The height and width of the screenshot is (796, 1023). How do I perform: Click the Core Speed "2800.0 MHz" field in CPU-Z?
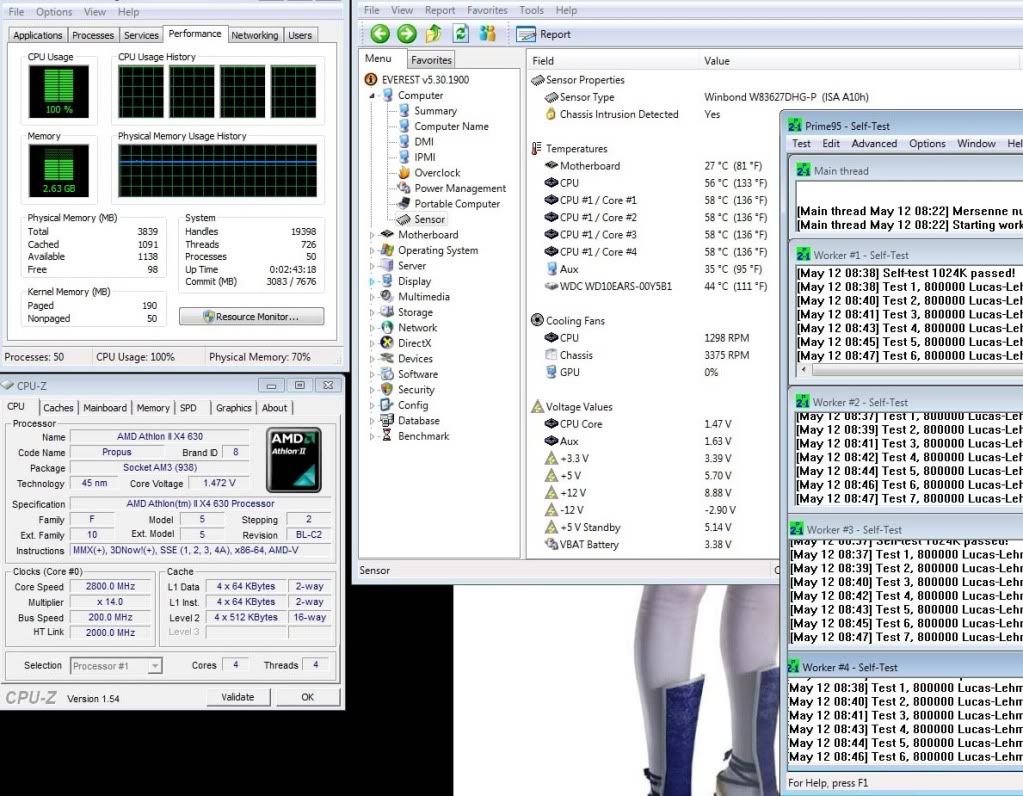(x=110, y=587)
